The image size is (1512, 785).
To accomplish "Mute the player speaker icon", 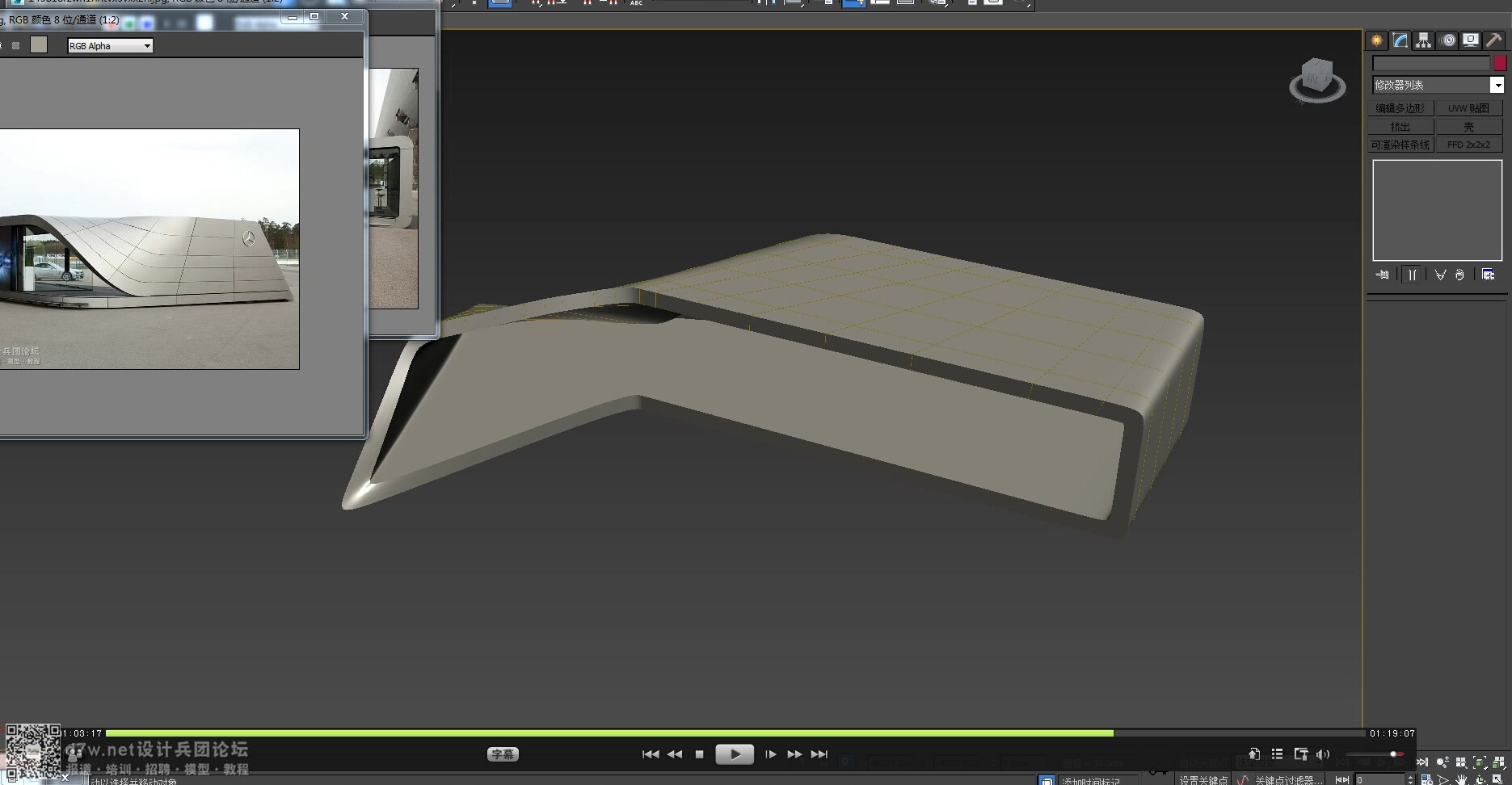I will (1323, 754).
